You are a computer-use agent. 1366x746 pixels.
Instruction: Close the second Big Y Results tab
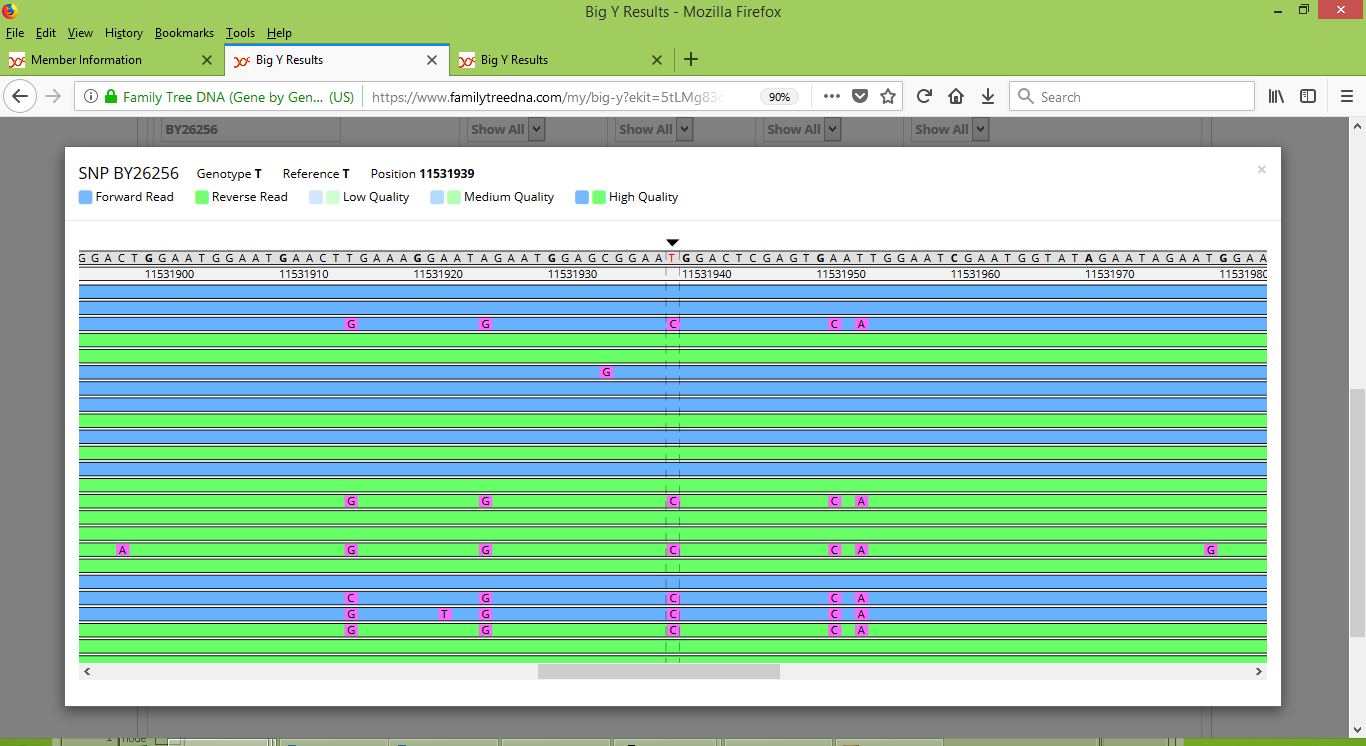pos(657,60)
